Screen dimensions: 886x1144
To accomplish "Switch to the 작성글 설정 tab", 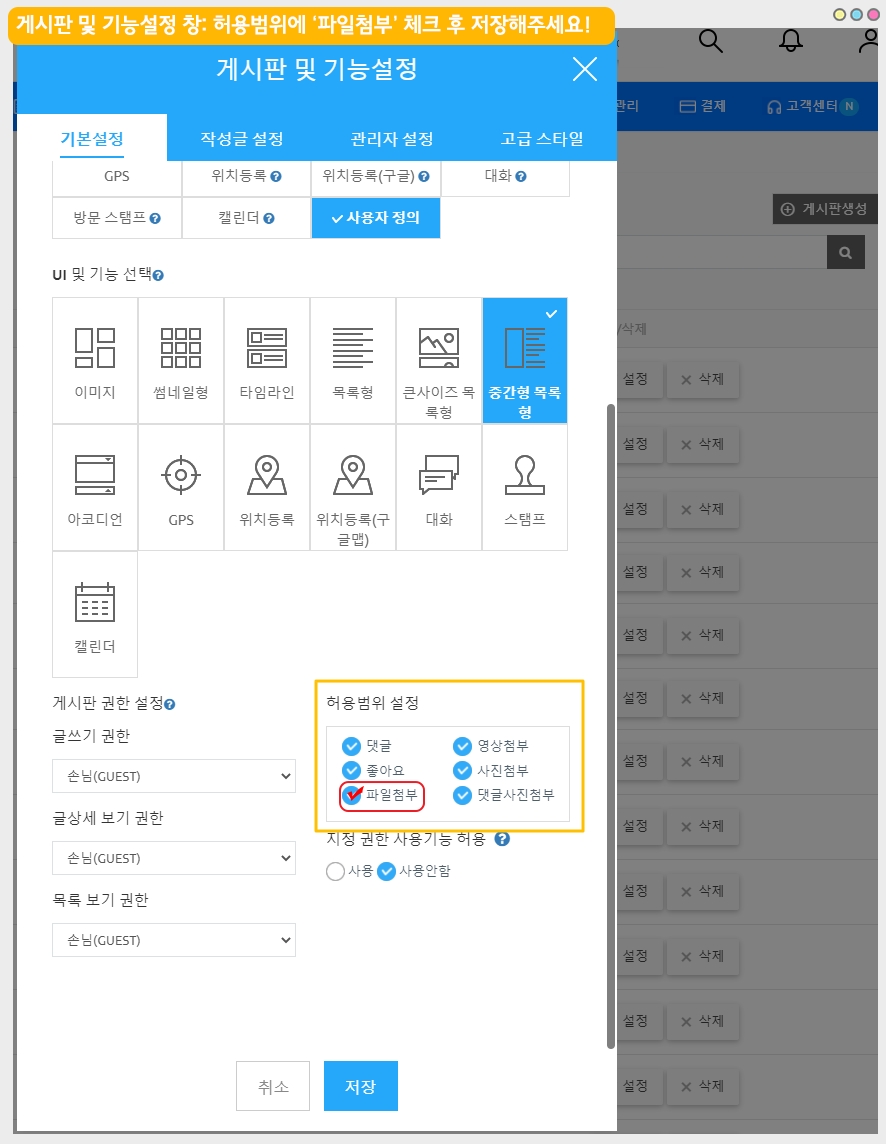I will (242, 139).
